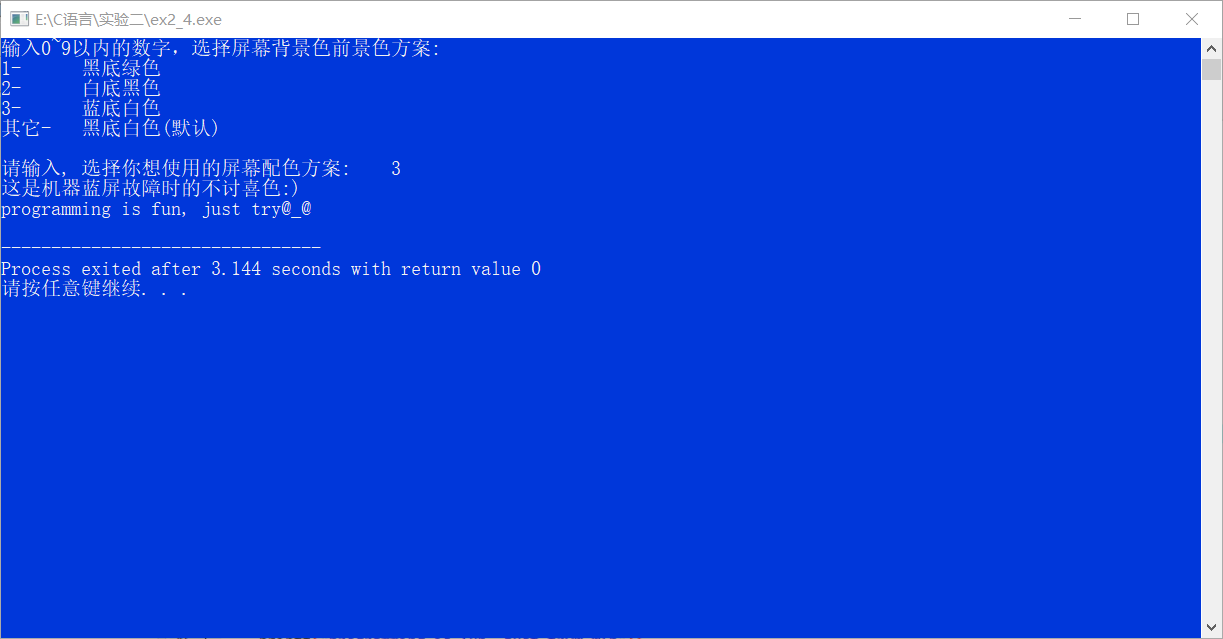Click the entered number 3 after prompt
The width and height of the screenshot is (1223, 639).
pos(396,169)
